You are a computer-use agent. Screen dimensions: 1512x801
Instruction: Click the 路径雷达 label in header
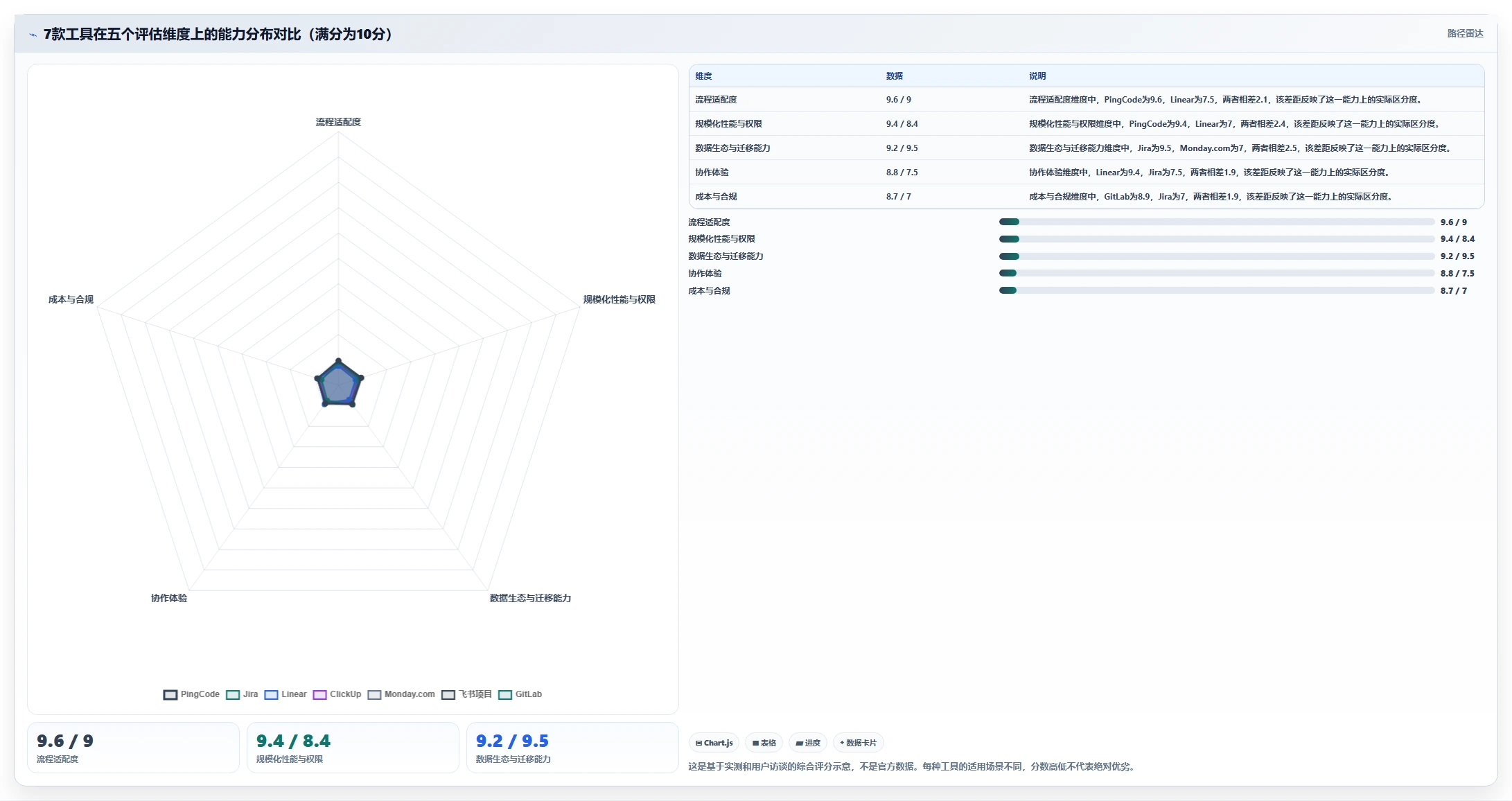click(1465, 33)
